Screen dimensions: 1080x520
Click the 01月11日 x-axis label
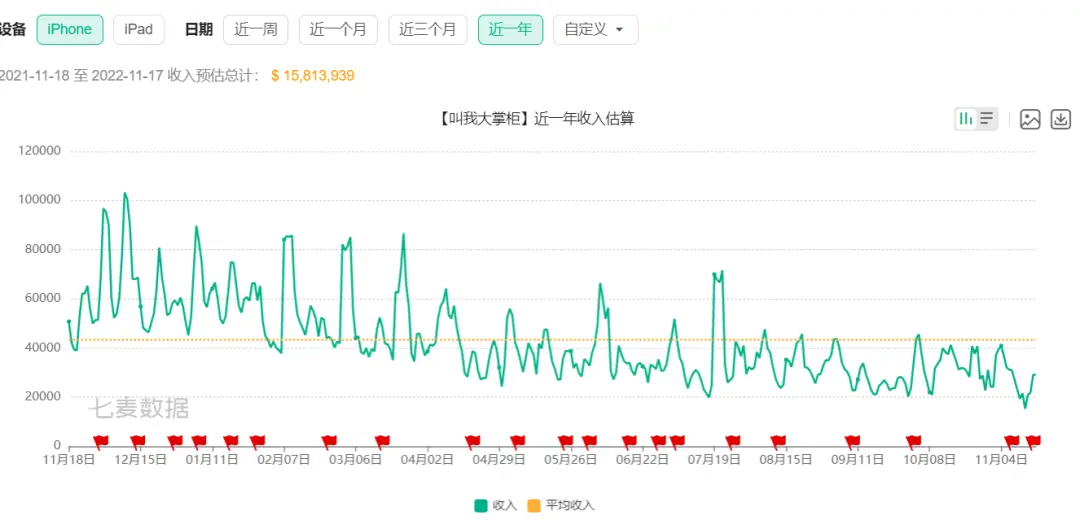pos(211,459)
